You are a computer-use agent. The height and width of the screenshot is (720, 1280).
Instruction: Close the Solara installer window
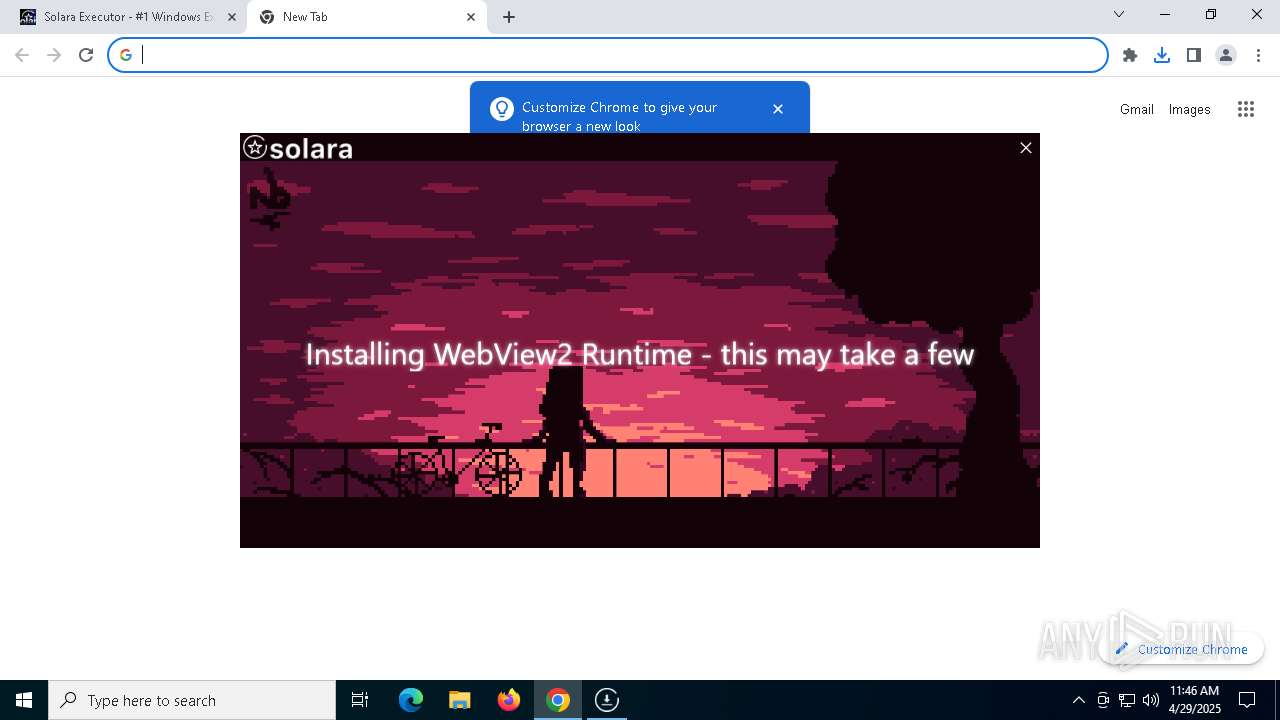click(x=1025, y=148)
